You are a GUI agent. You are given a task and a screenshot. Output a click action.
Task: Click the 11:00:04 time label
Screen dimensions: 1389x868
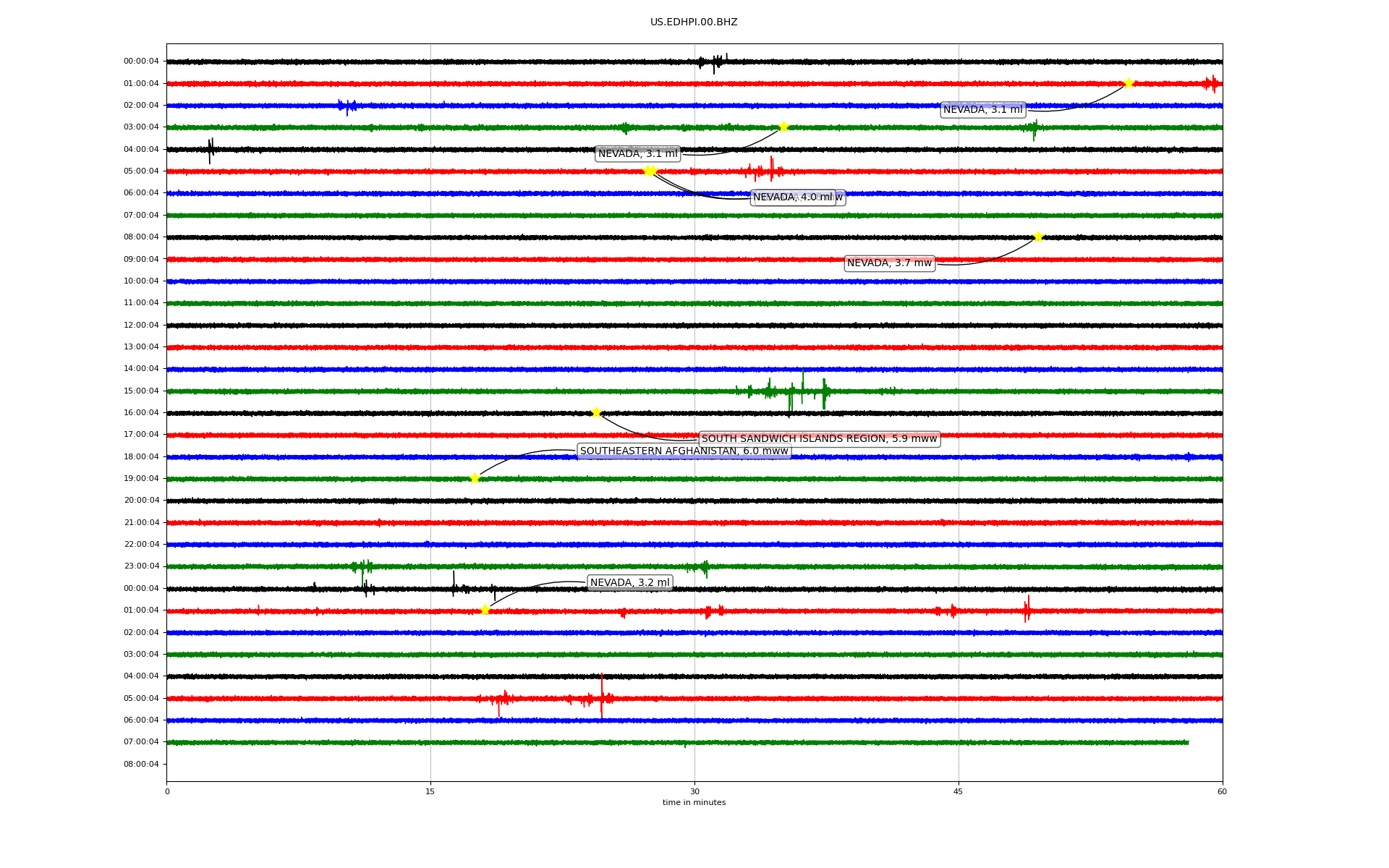(141, 302)
